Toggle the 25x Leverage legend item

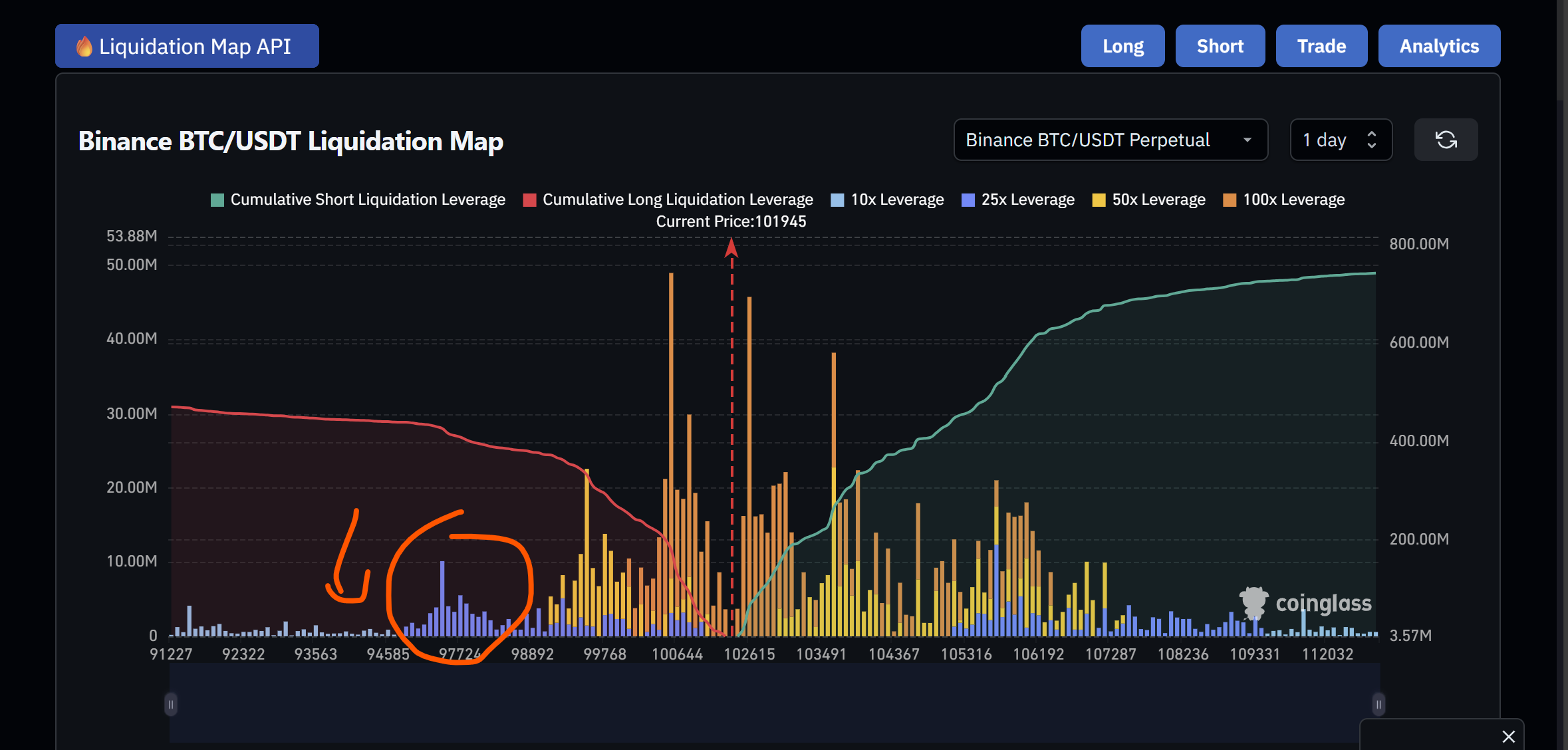[1017, 200]
